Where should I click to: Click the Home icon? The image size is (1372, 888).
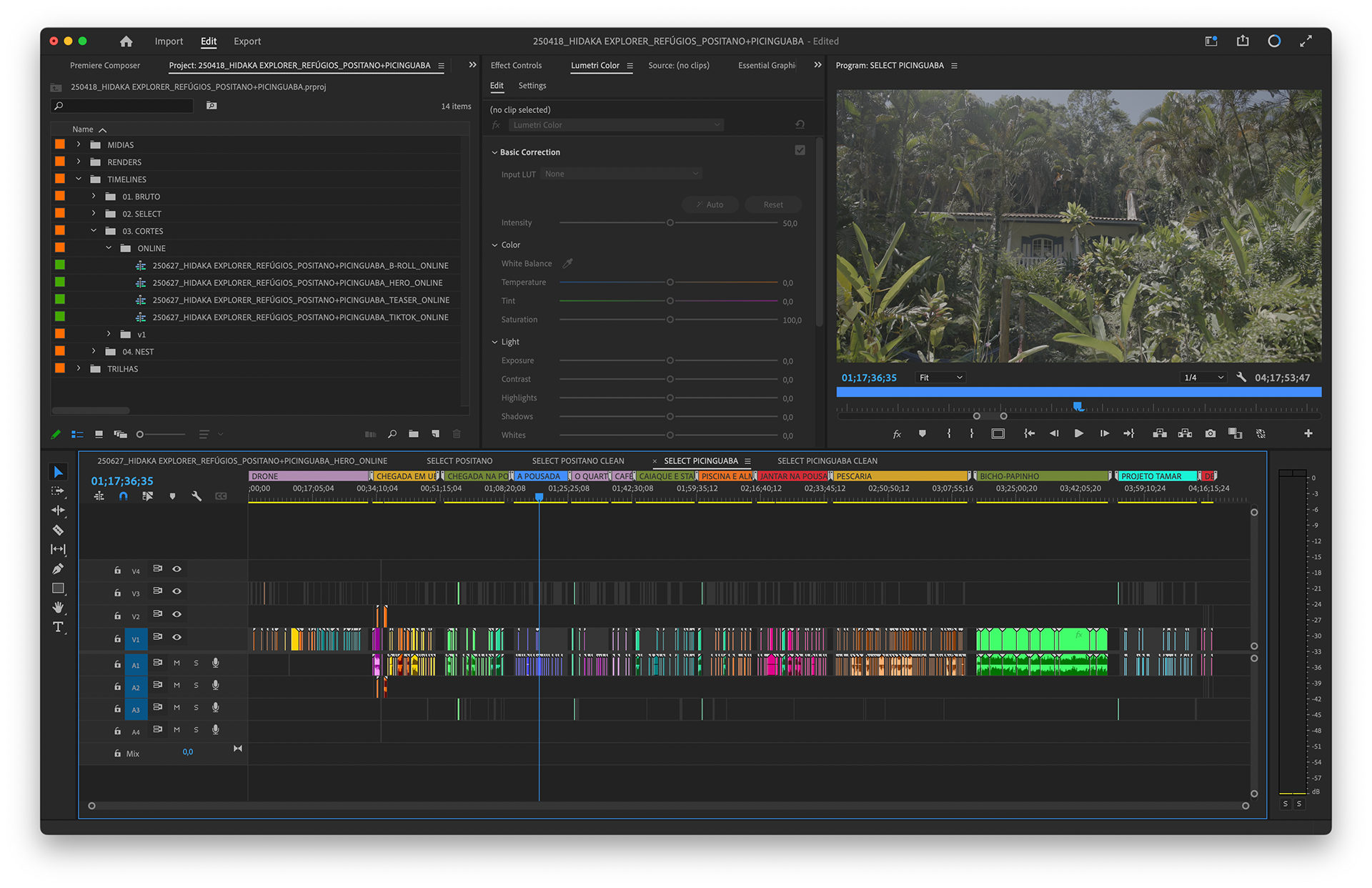click(x=126, y=41)
